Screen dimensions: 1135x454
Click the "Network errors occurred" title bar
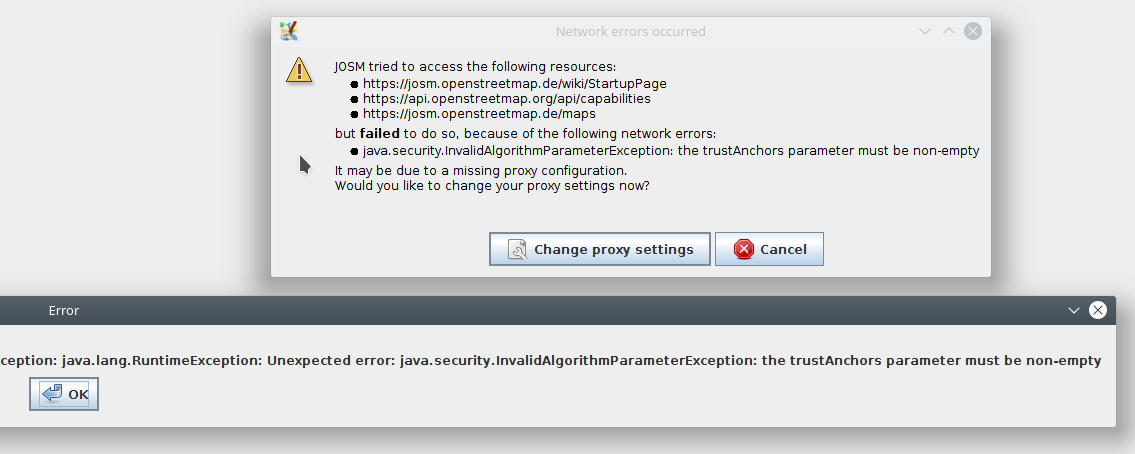pyautogui.click(x=630, y=31)
